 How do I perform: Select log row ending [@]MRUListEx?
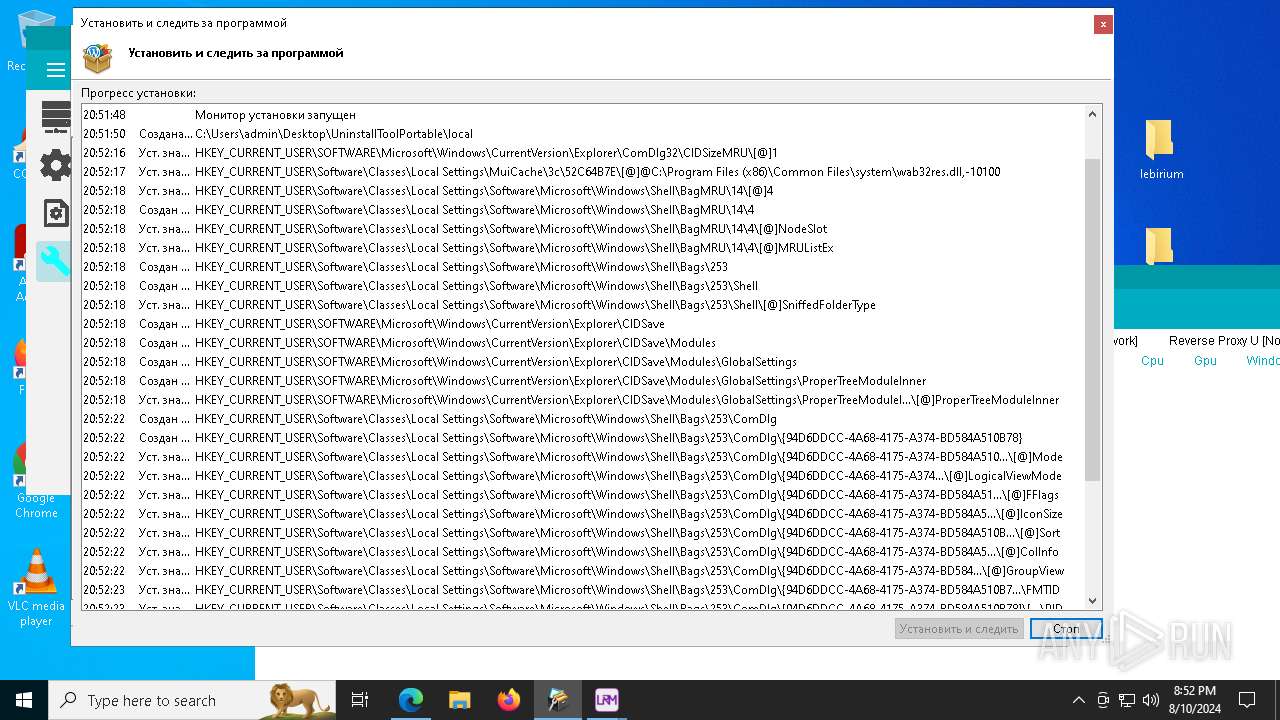582,248
